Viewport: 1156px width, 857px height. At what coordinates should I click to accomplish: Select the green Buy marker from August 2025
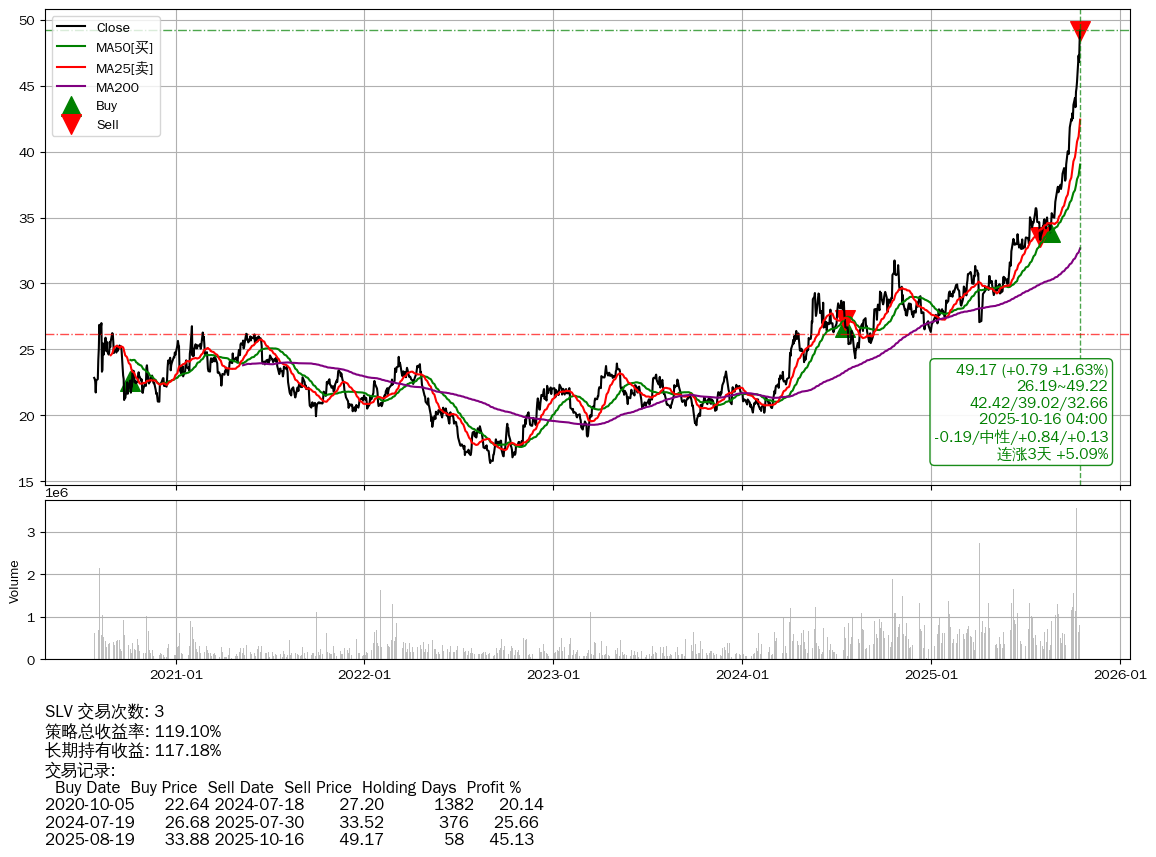(1049, 232)
